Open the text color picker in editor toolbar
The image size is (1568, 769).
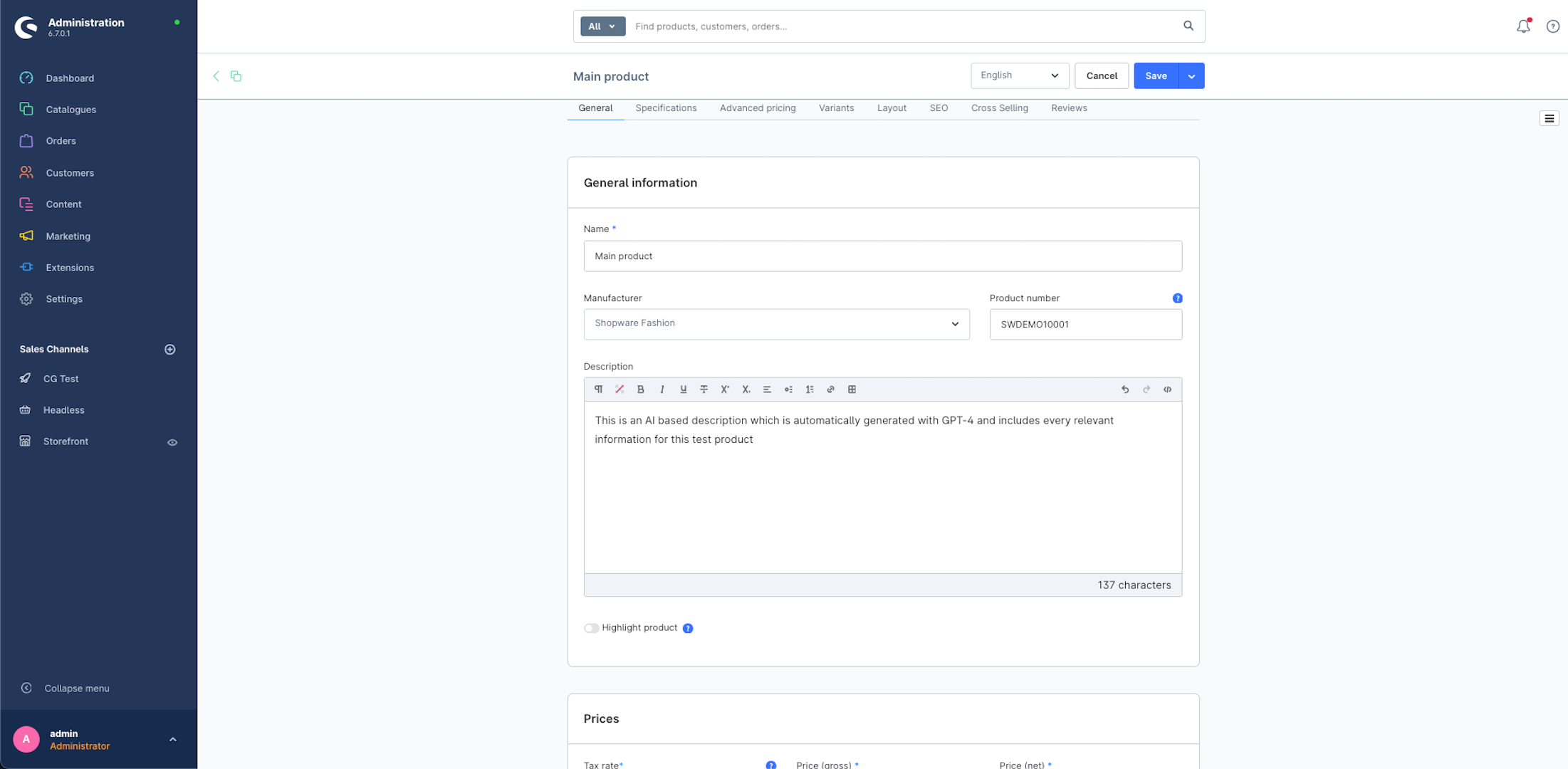[x=620, y=389]
